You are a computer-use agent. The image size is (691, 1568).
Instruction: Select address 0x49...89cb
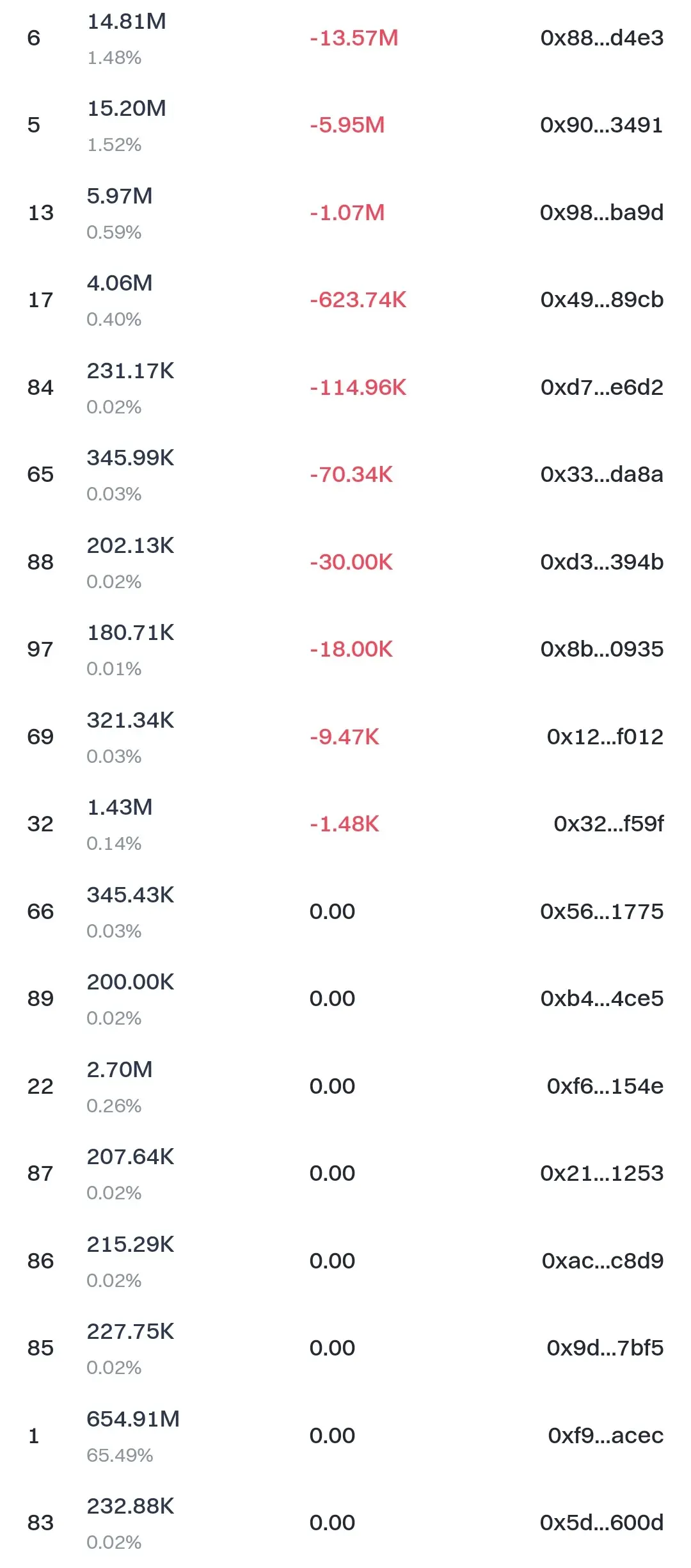601,300
